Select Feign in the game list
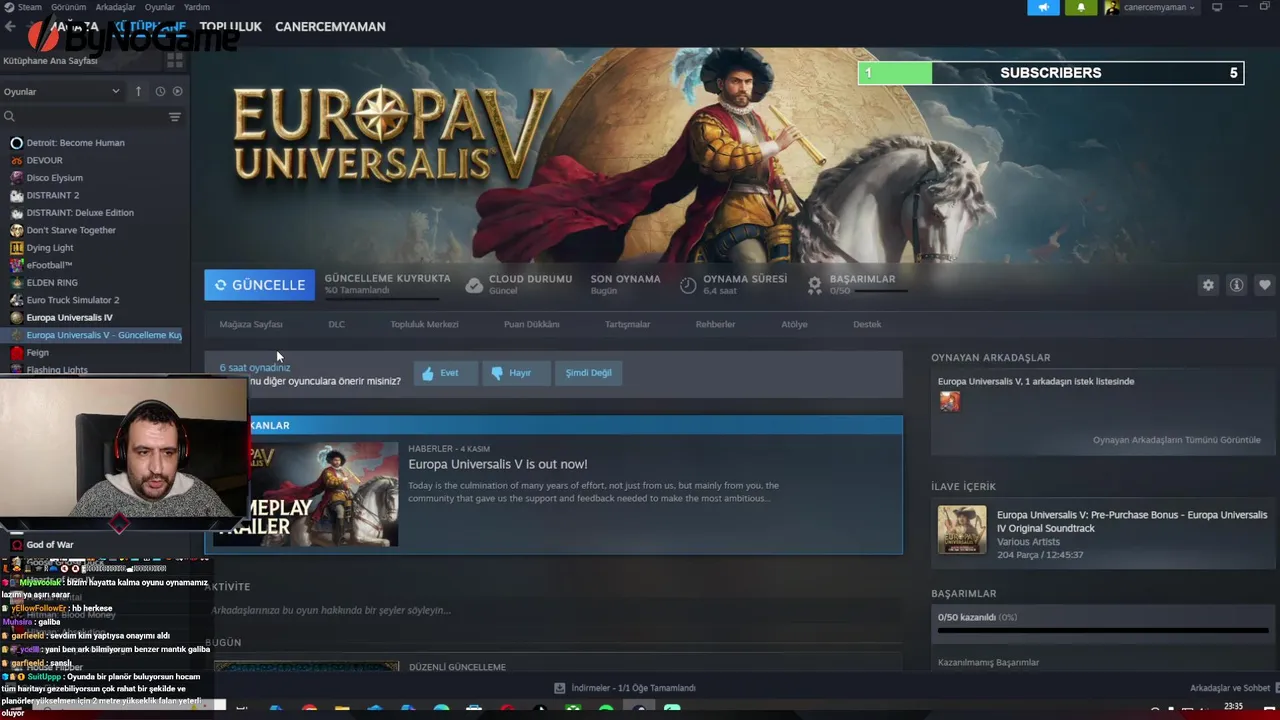Viewport: 1280px width, 720px height. click(x=37, y=353)
